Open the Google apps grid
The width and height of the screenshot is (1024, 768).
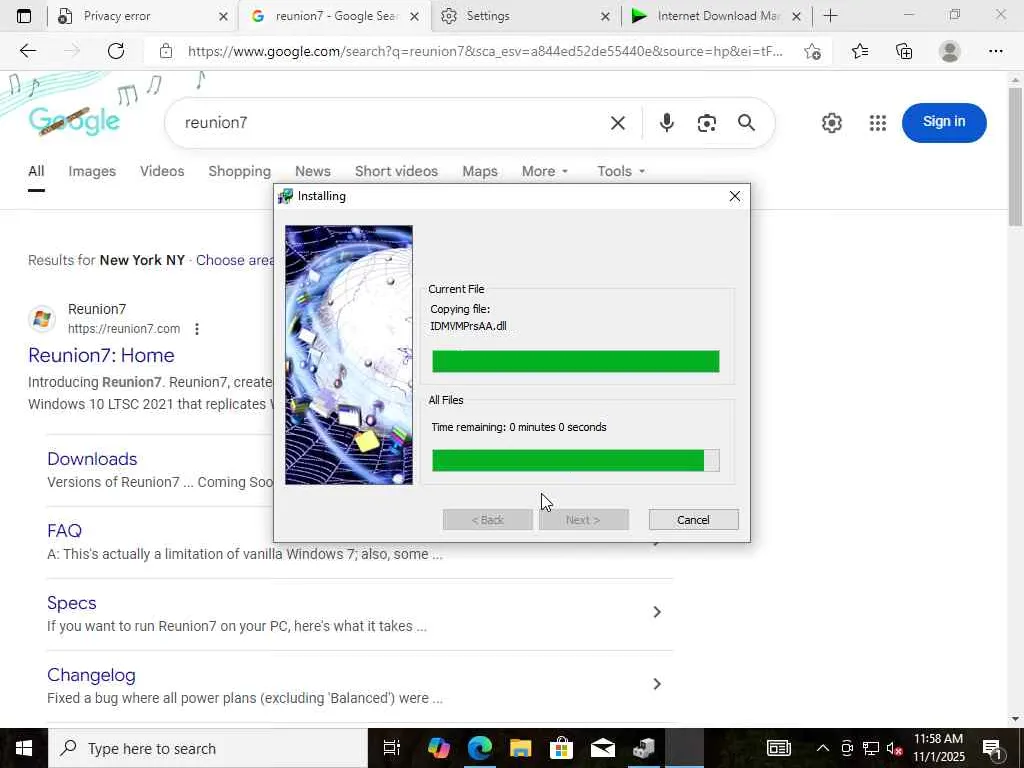point(878,123)
